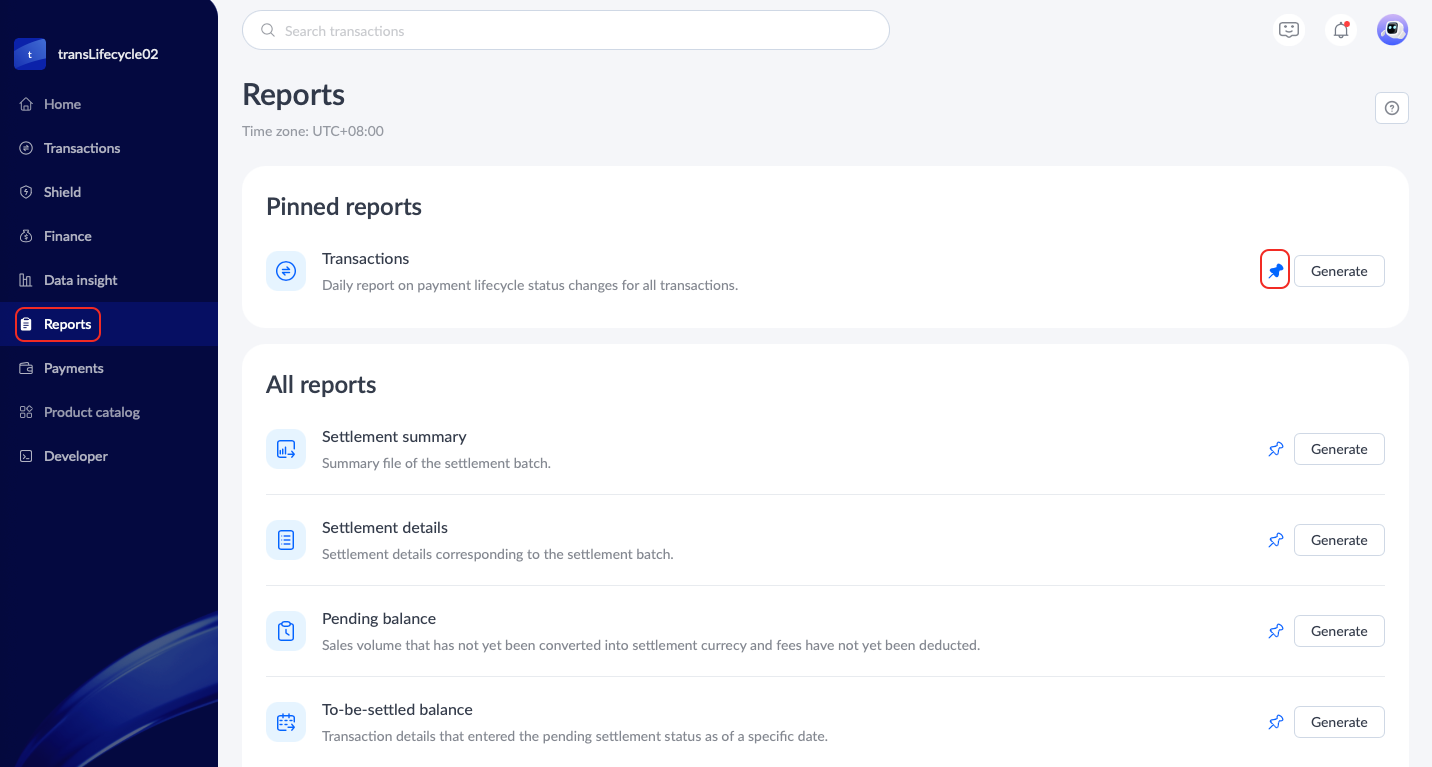Navigate to Developer in sidebar
Image resolution: width=1432 pixels, height=767 pixels.
[75, 456]
